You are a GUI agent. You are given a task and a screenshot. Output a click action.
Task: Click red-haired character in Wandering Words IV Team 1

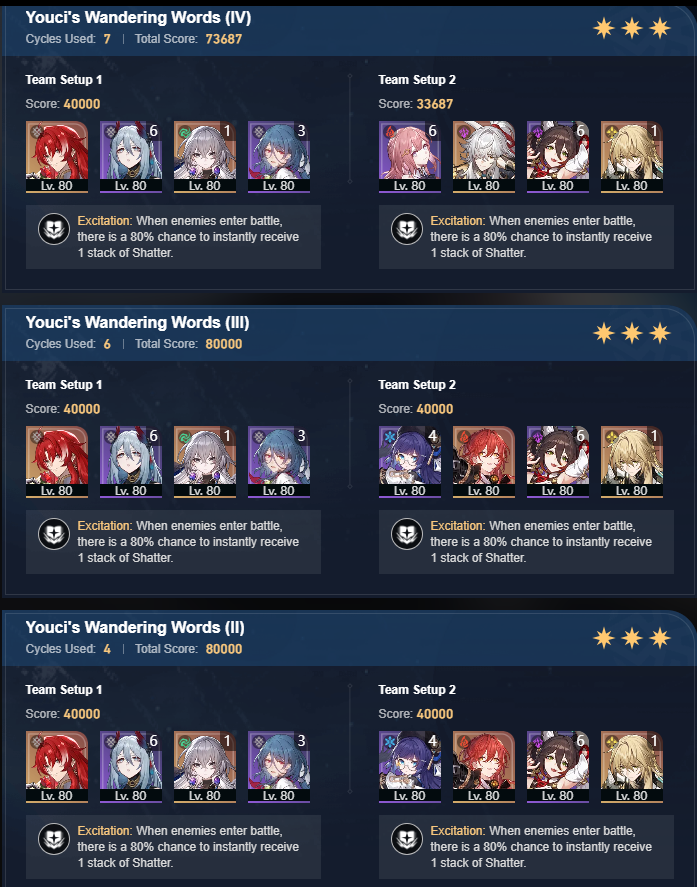(x=57, y=157)
